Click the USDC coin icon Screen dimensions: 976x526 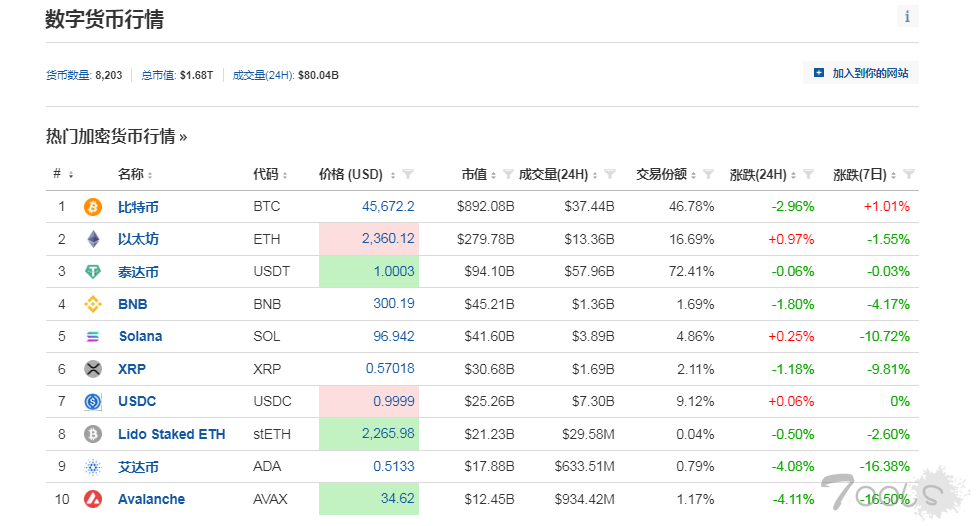click(93, 402)
